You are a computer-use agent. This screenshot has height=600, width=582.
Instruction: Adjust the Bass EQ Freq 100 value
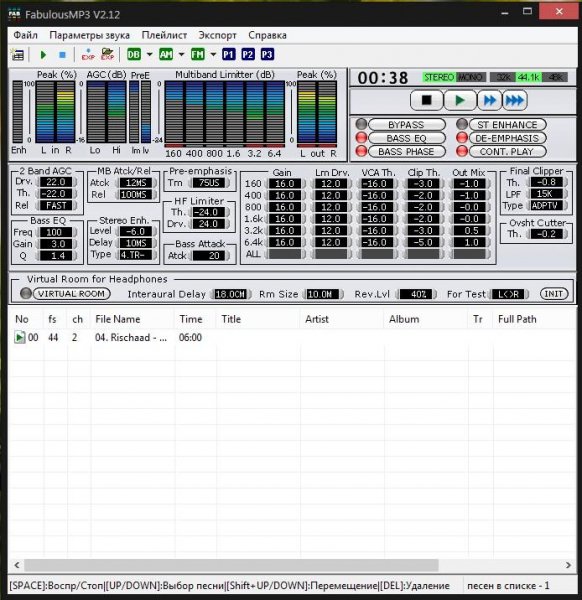(x=56, y=232)
